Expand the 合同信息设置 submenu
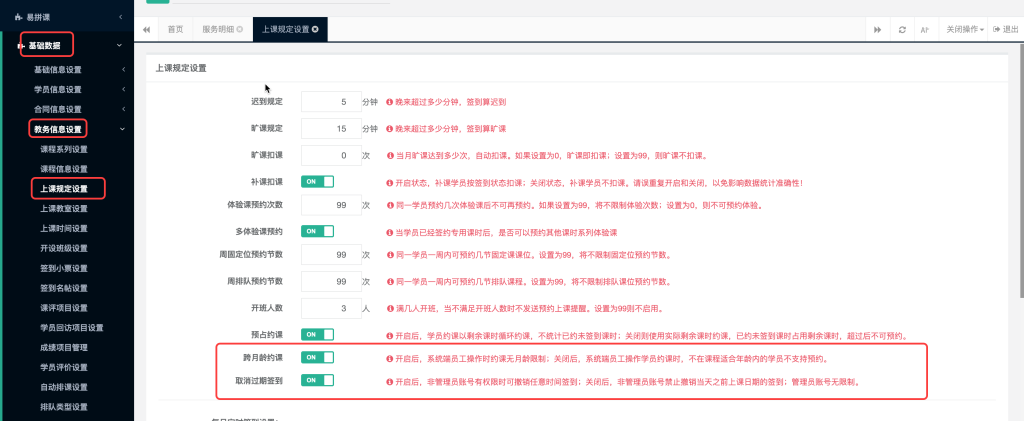Viewport: 1024px width, 421px height. pos(123,110)
